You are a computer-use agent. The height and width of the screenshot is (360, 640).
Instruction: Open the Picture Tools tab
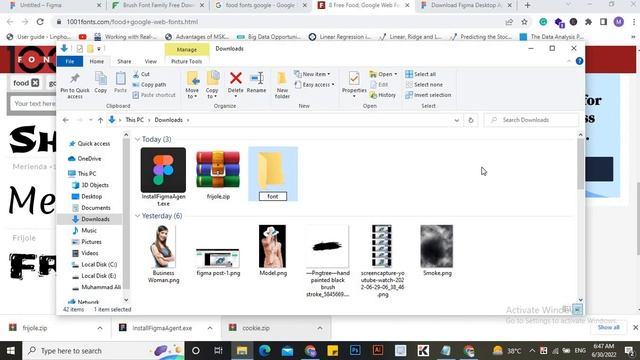tap(187, 61)
